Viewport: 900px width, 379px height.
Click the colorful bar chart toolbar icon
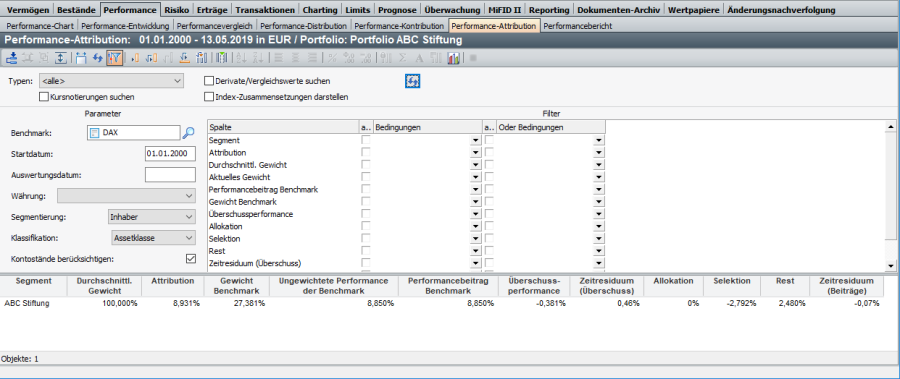(x=453, y=57)
